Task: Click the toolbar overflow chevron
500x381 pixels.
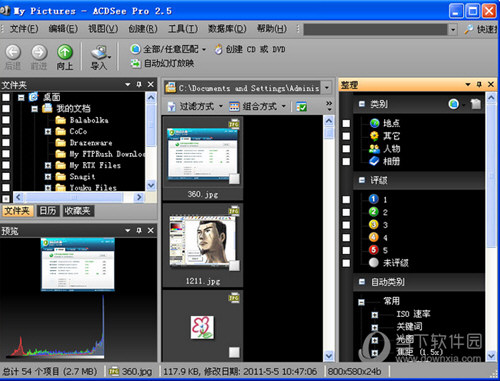Action: coord(329,106)
